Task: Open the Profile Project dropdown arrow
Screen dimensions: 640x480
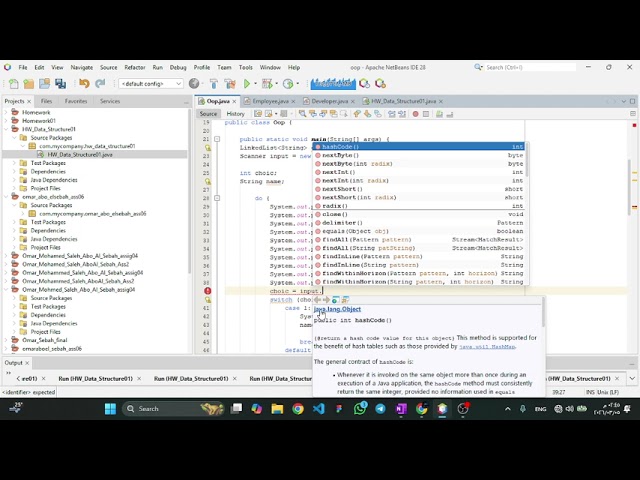Action: tap(298, 84)
